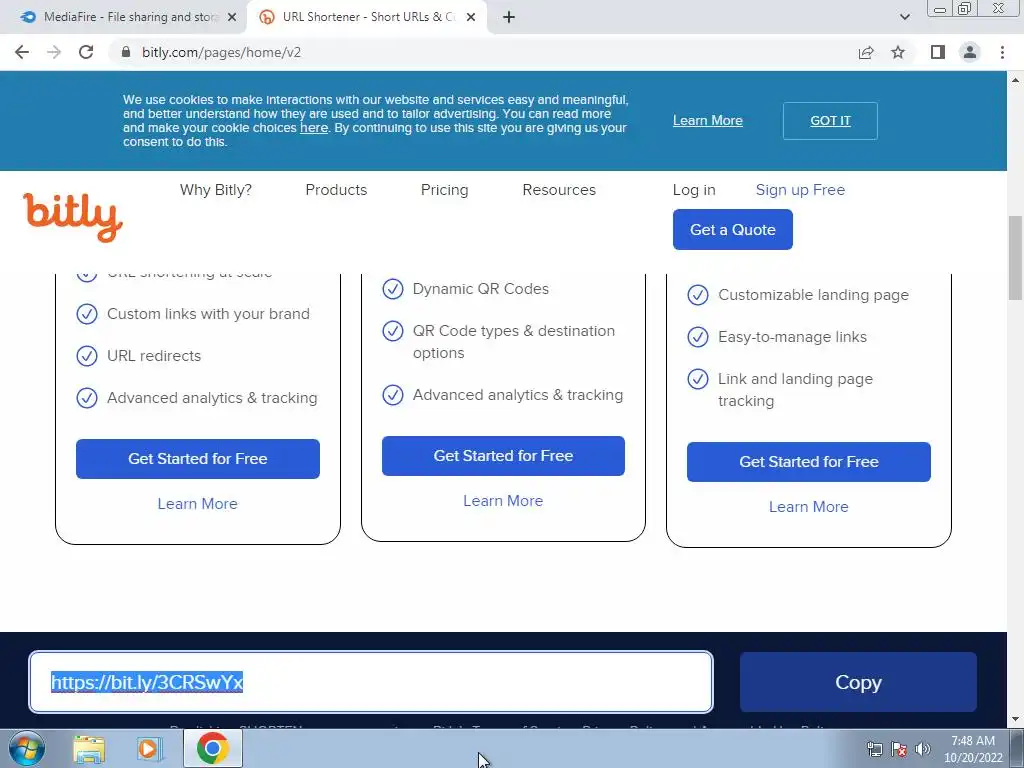
Task: Click the padlock site info icon
Action: tap(126, 52)
